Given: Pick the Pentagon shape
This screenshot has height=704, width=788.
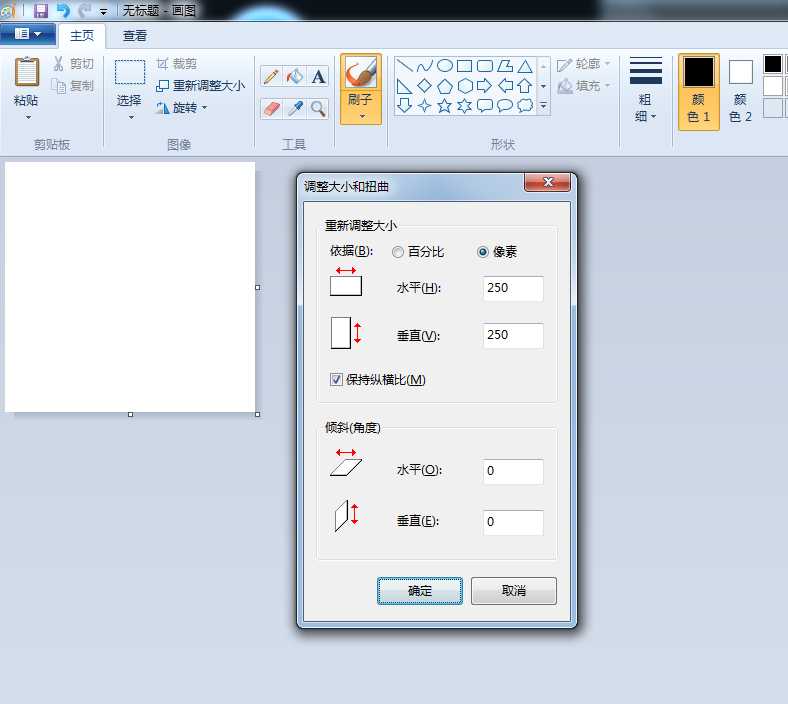Looking at the screenshot, I should click(445, 86).
